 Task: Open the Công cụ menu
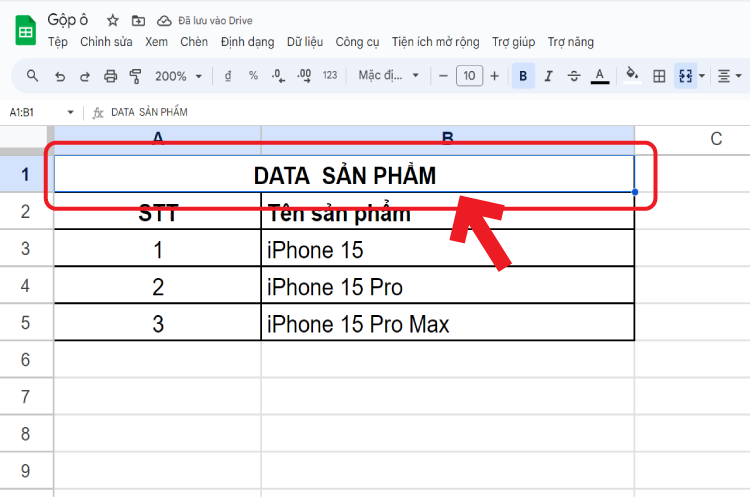point(357,42)
